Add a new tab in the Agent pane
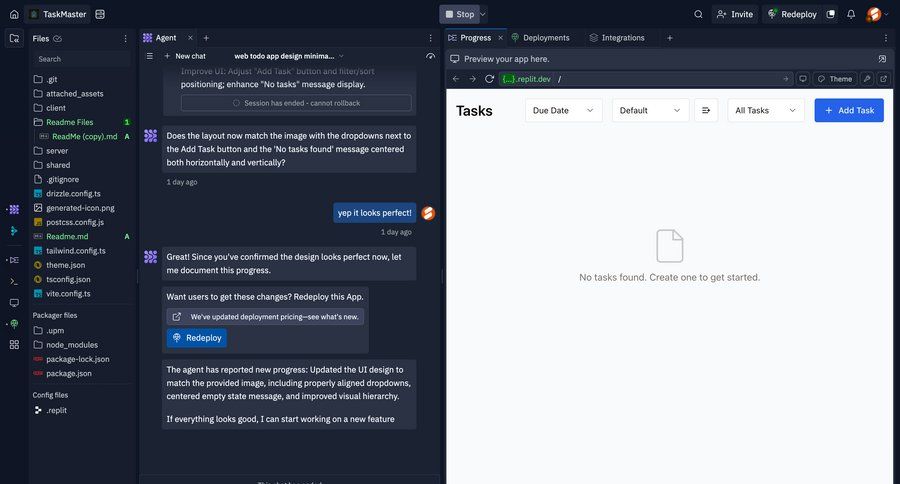 (x=206, y=38)
